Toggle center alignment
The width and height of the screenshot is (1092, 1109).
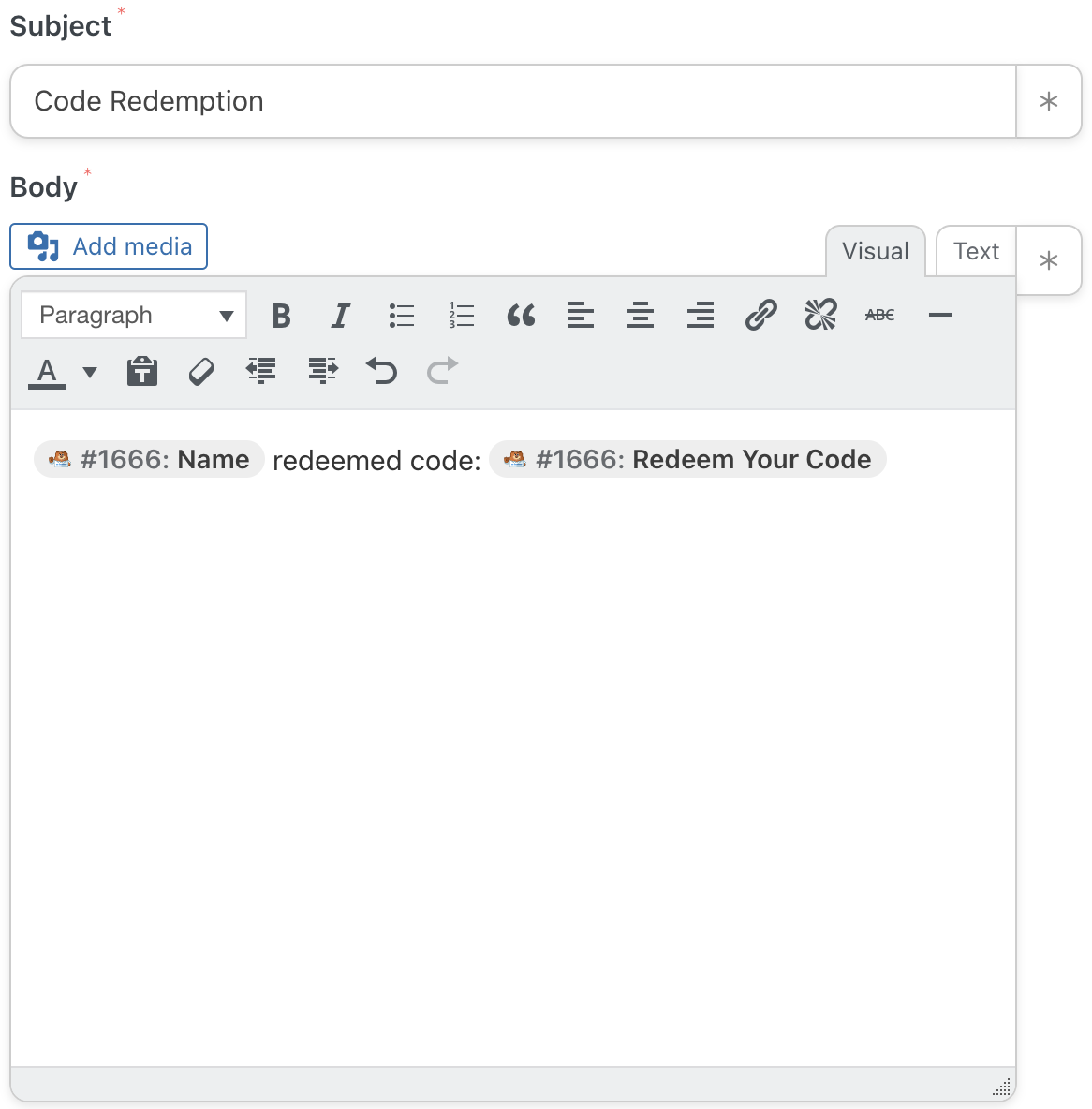pos(641,316)
